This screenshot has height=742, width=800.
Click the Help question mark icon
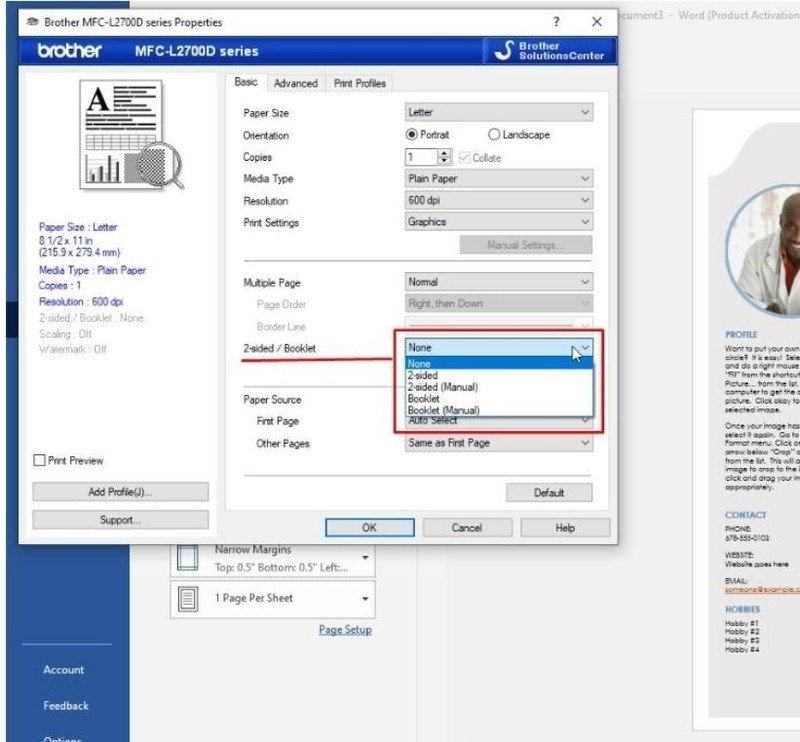point(556,22)
